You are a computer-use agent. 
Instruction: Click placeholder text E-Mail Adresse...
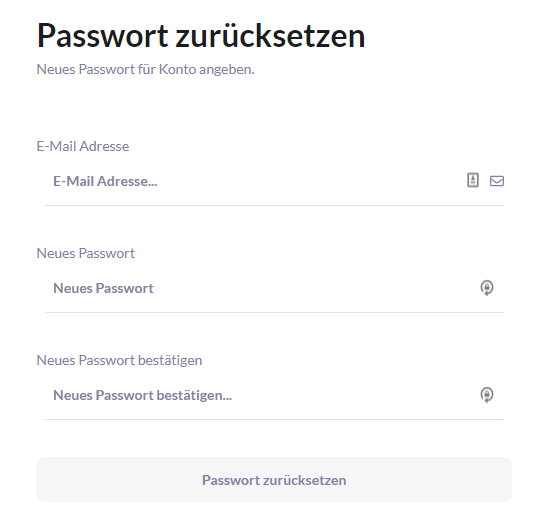(x=105, y=181)
